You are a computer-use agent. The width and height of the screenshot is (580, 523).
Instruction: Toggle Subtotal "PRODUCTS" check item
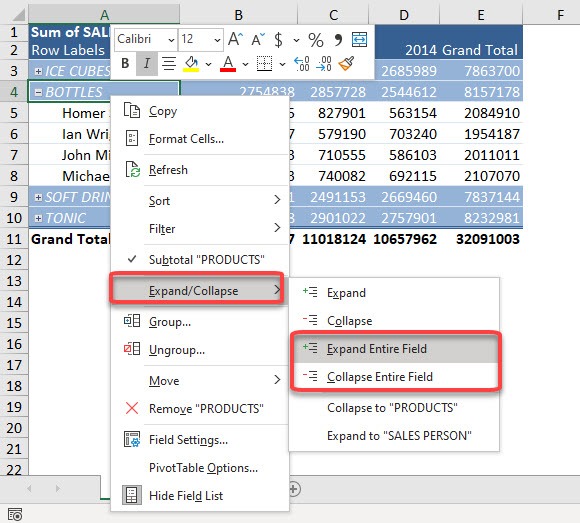coord(200,259)
